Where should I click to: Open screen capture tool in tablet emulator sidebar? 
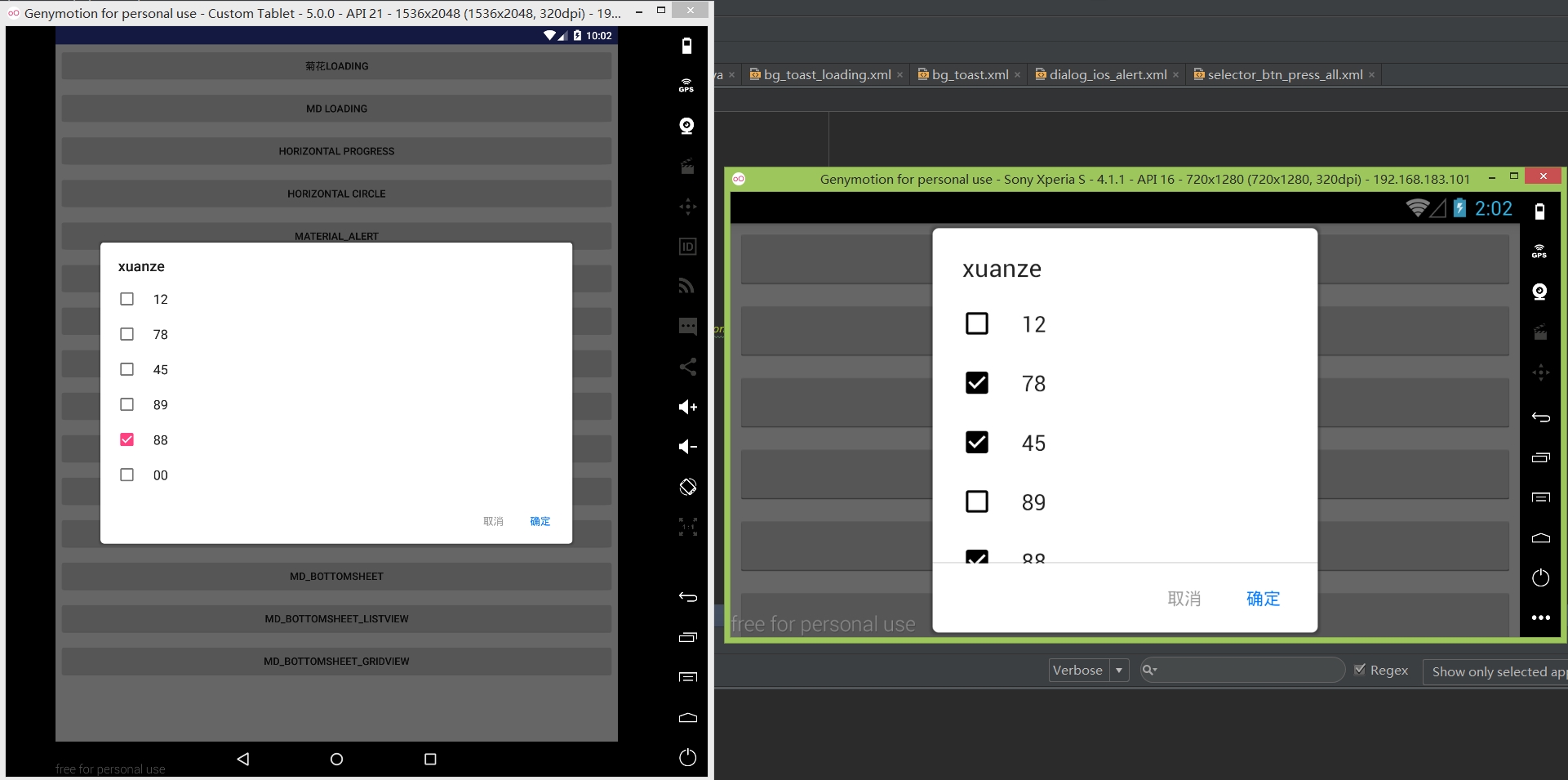click(x=687, y=166)
